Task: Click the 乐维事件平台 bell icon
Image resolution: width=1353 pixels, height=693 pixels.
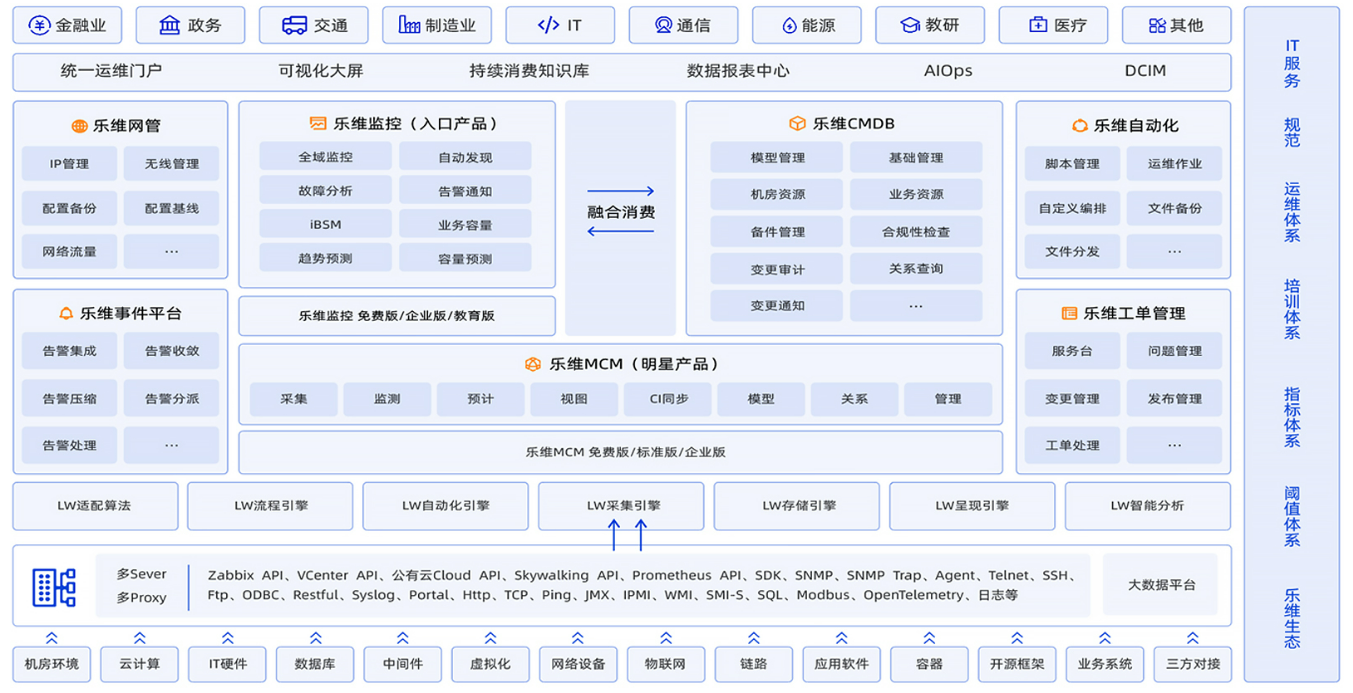Action: (x=66, y=313)
